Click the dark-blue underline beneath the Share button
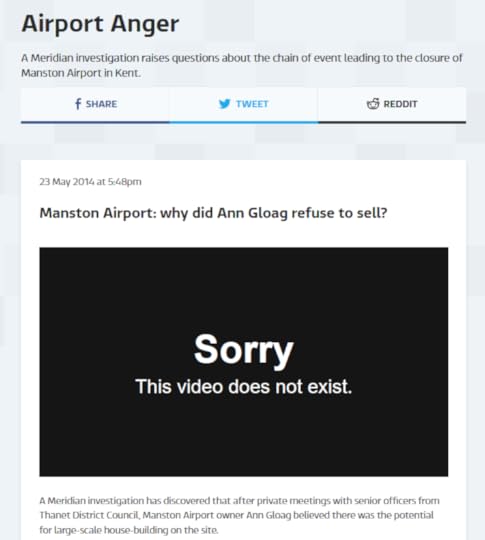 (95, 122)
